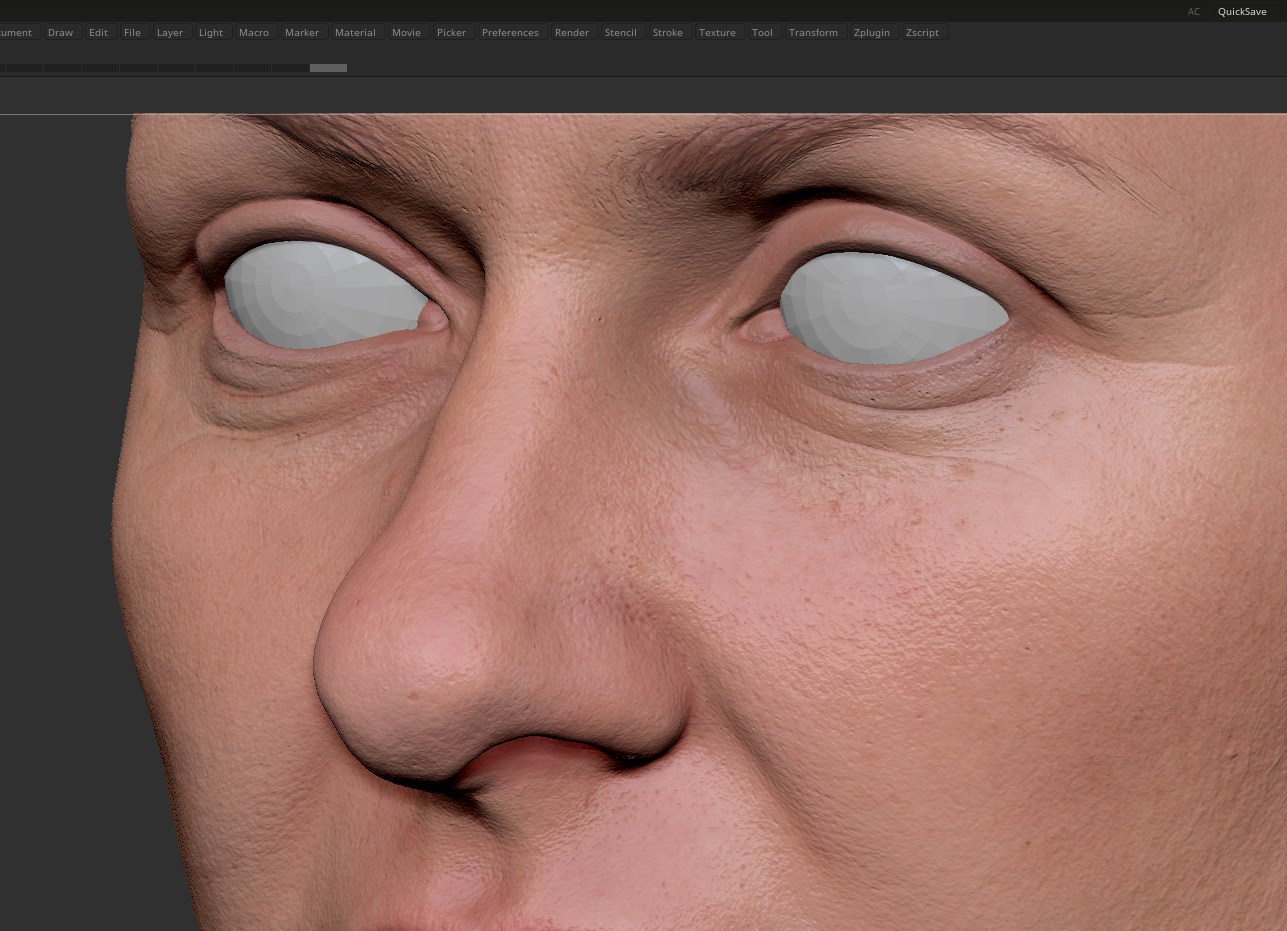
Task: Open the File menu
Action: (132, 33)
